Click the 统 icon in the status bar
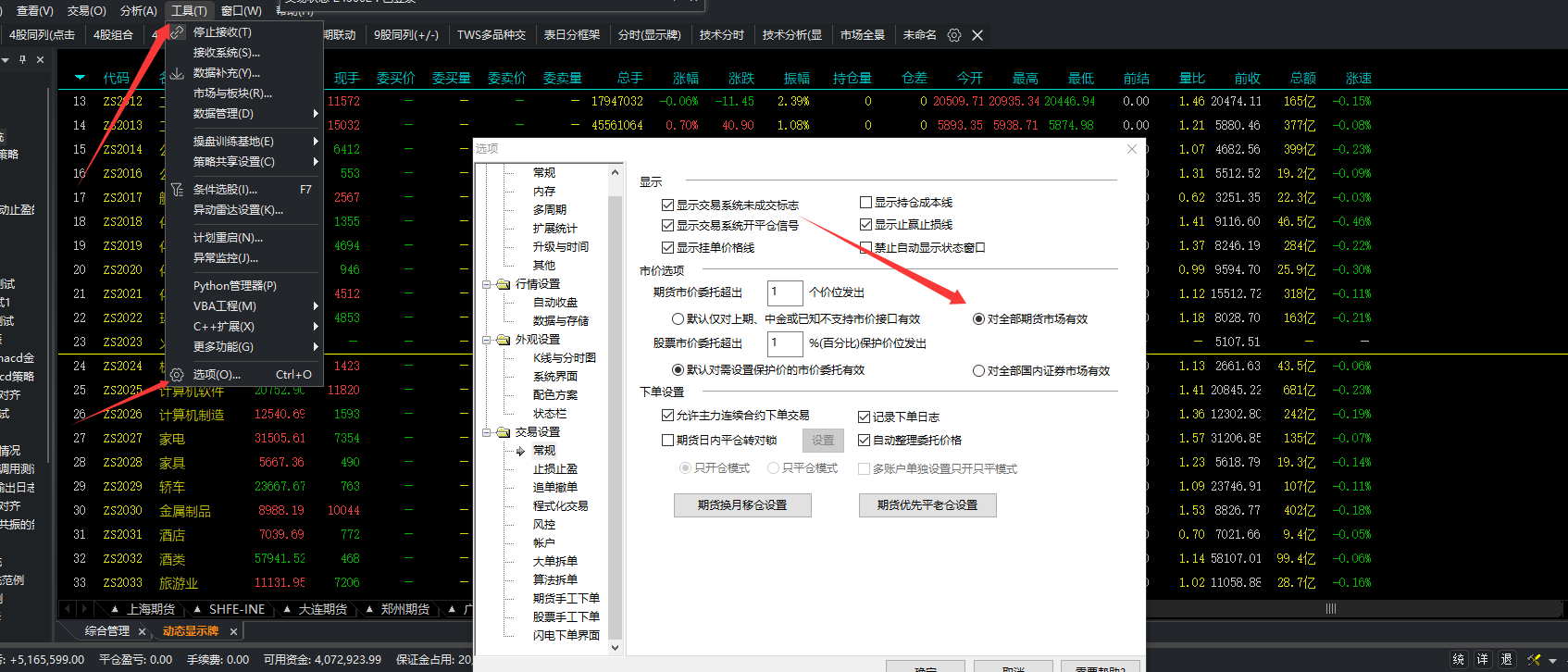Image resolution: width=1568 pixels, height=672 pixels. pos(1459,659)
